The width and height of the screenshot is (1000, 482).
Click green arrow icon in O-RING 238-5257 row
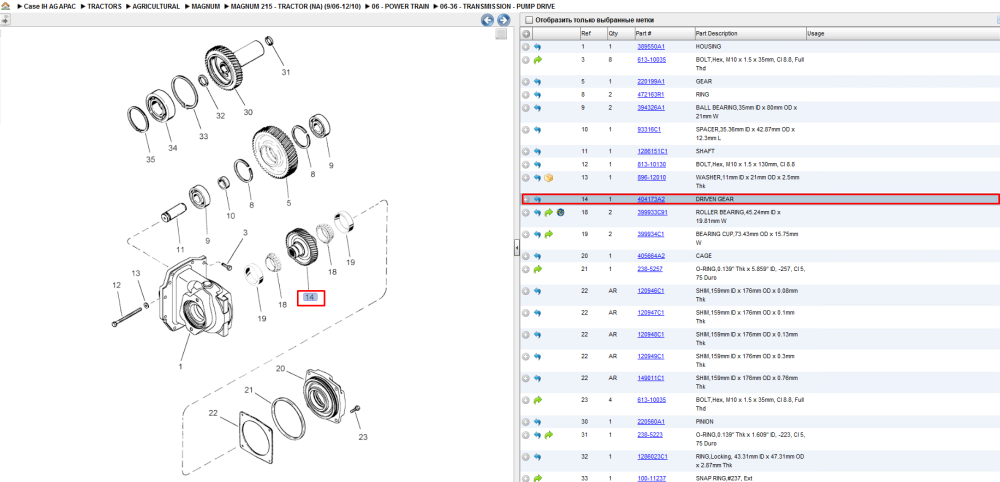click(x=538, y=269)
